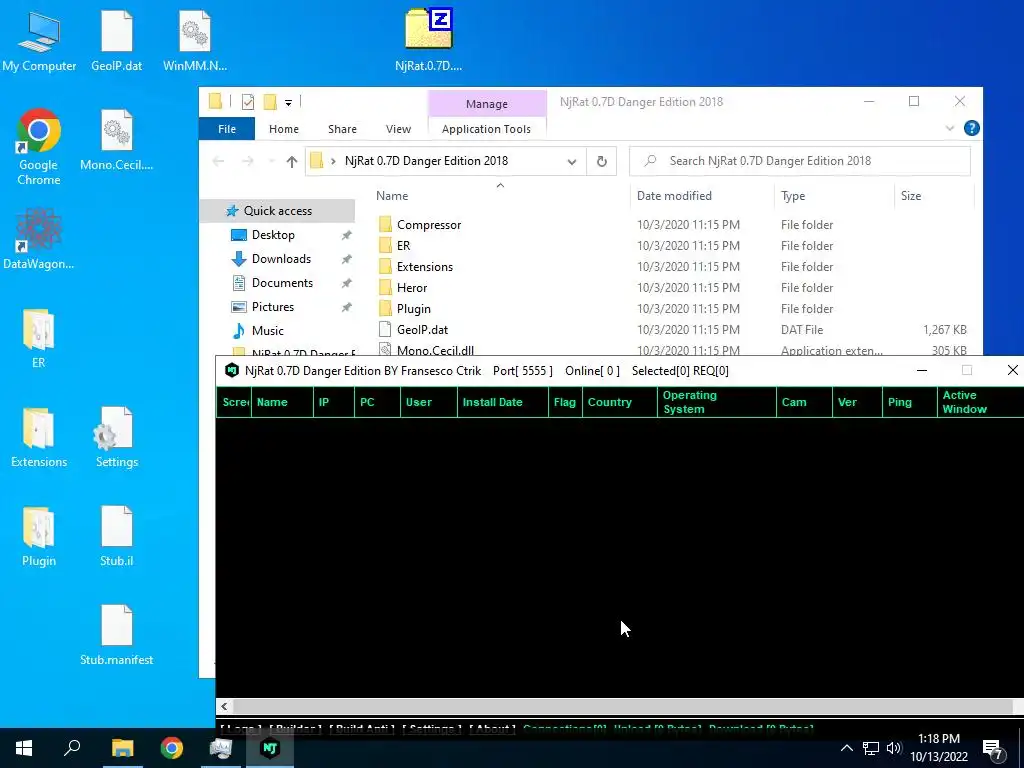Click the Install Date column header

coord(503,402)
